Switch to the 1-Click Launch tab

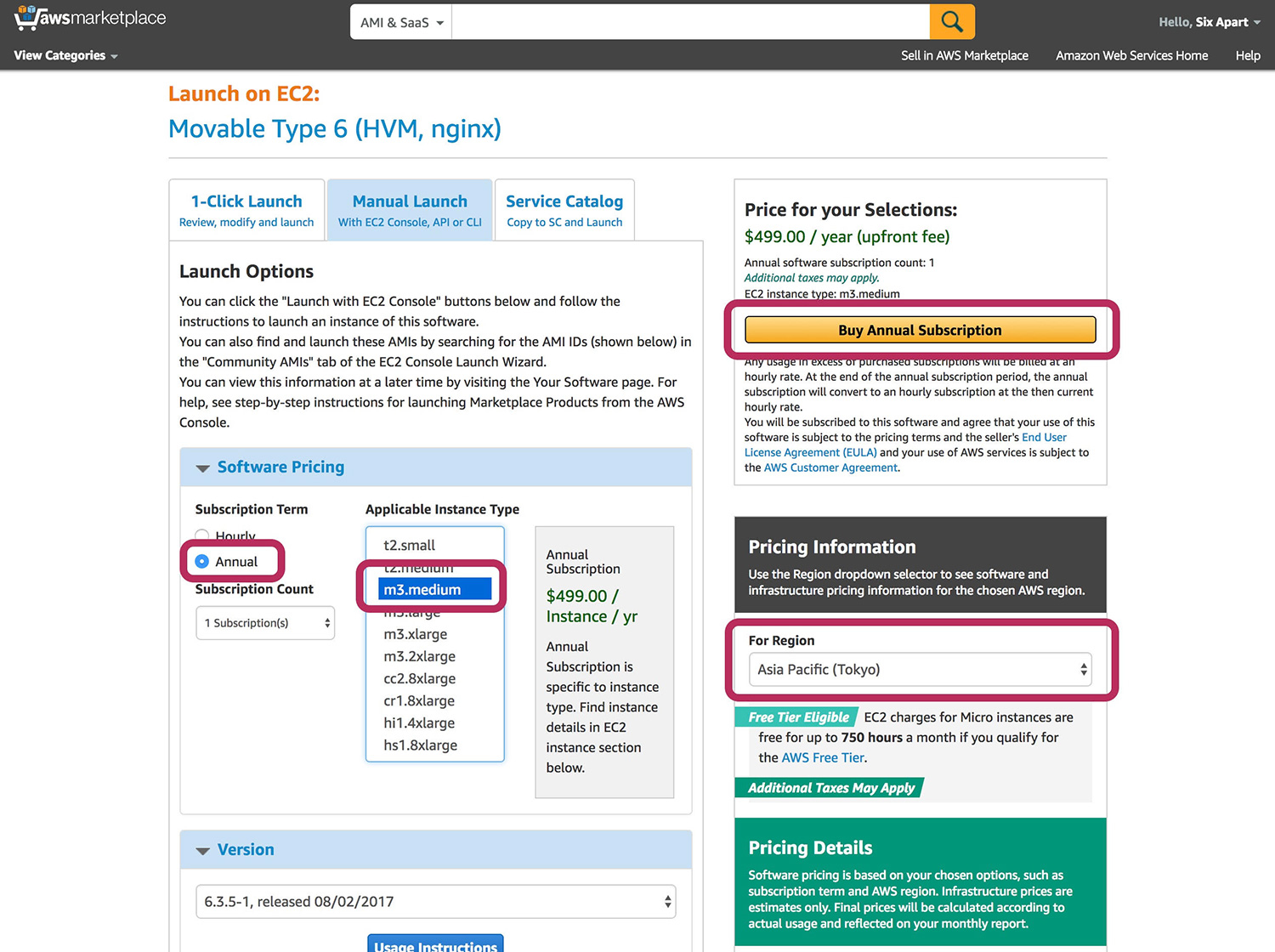(x=246, y=210)
